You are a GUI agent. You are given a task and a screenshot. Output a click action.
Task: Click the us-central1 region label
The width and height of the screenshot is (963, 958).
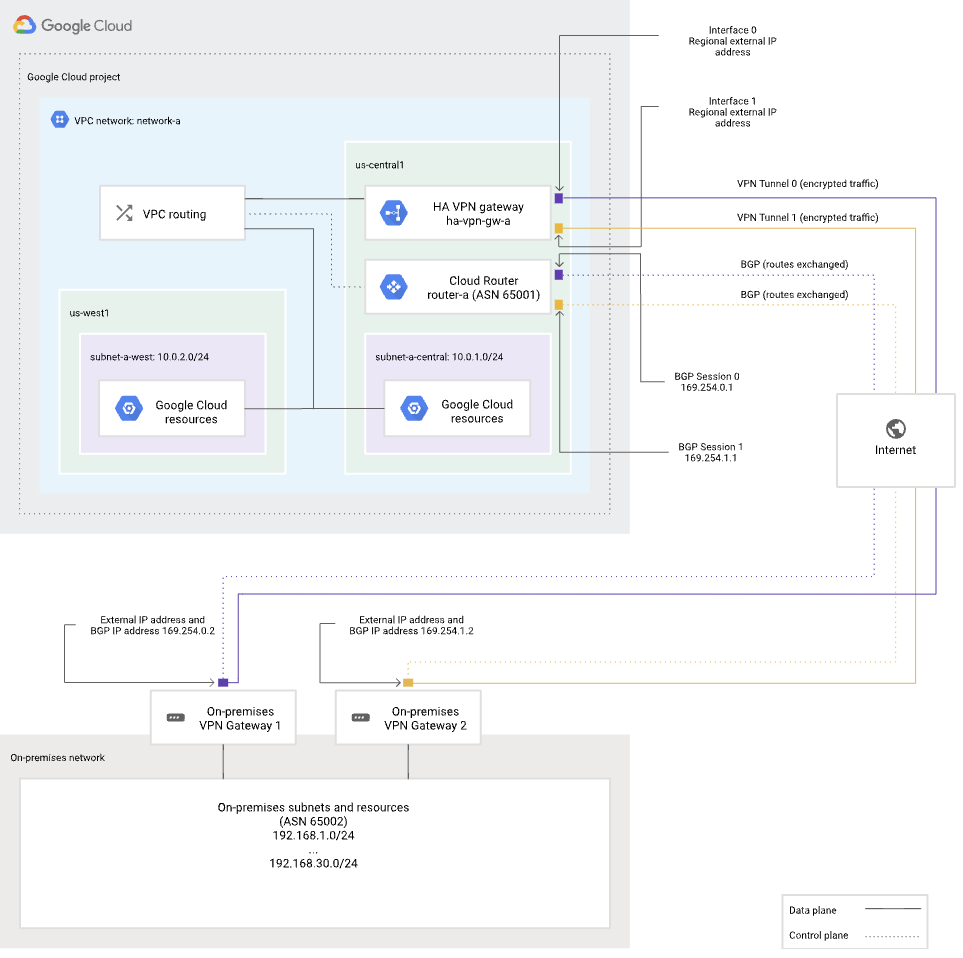coord(380,165)
